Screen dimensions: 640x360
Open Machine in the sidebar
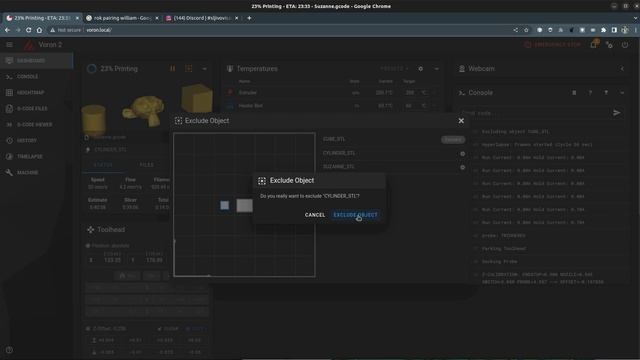point(37,172)
